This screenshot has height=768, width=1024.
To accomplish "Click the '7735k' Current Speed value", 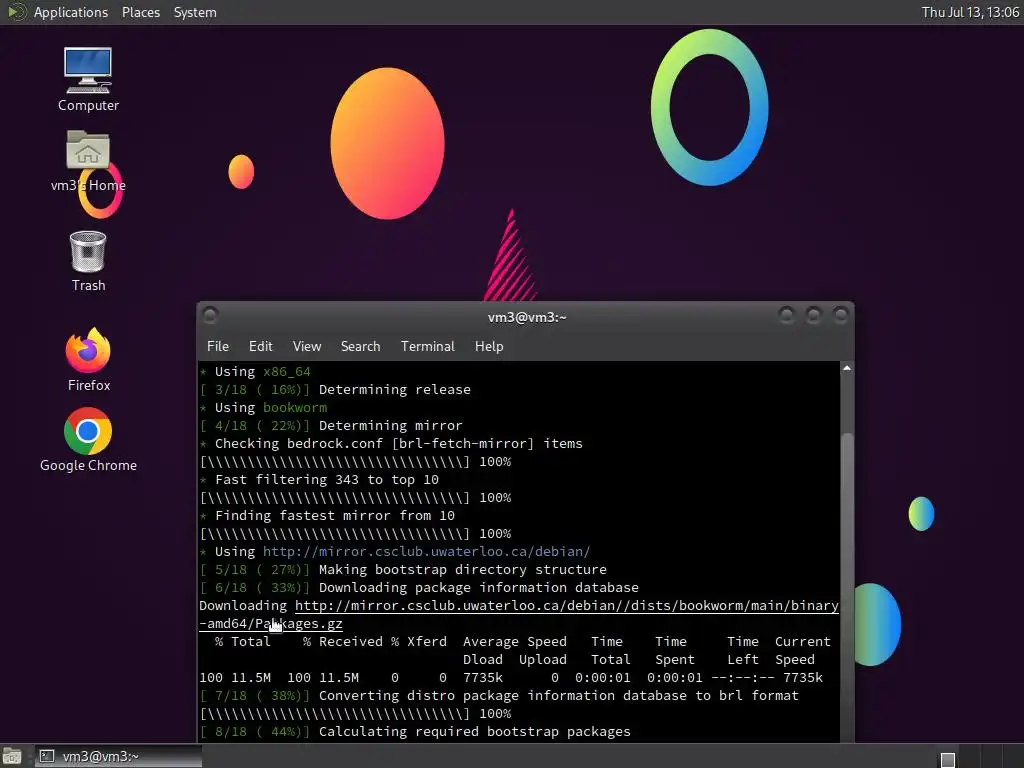I will point(803,678).
